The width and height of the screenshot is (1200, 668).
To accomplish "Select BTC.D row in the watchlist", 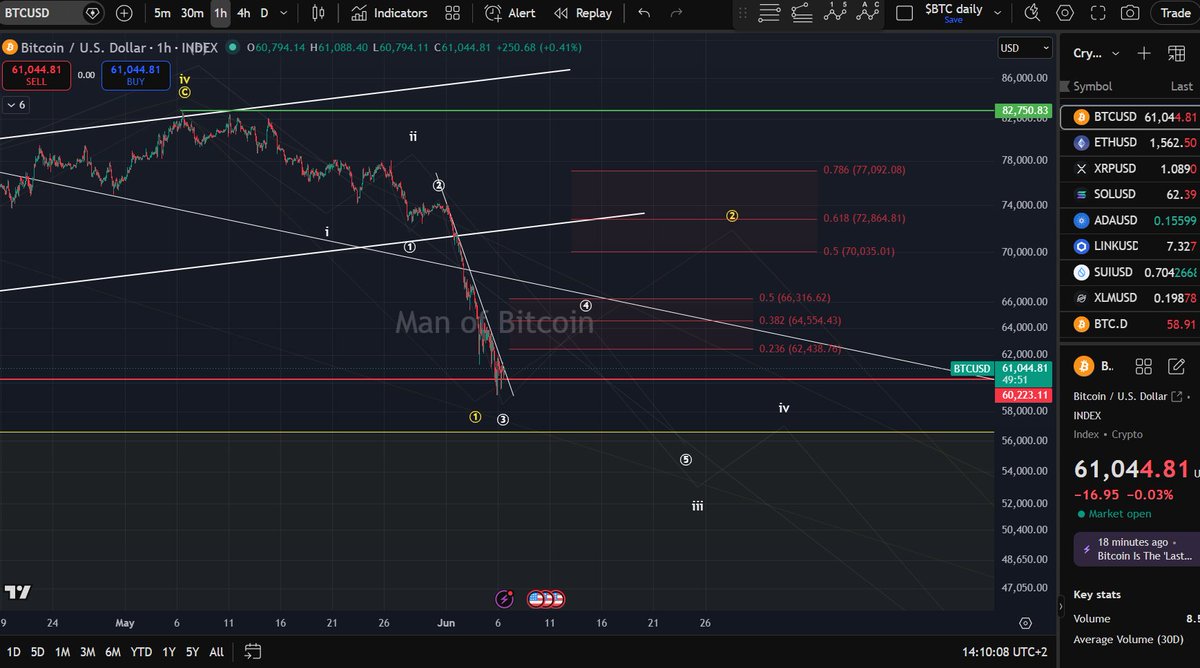I will [1130, 324].
